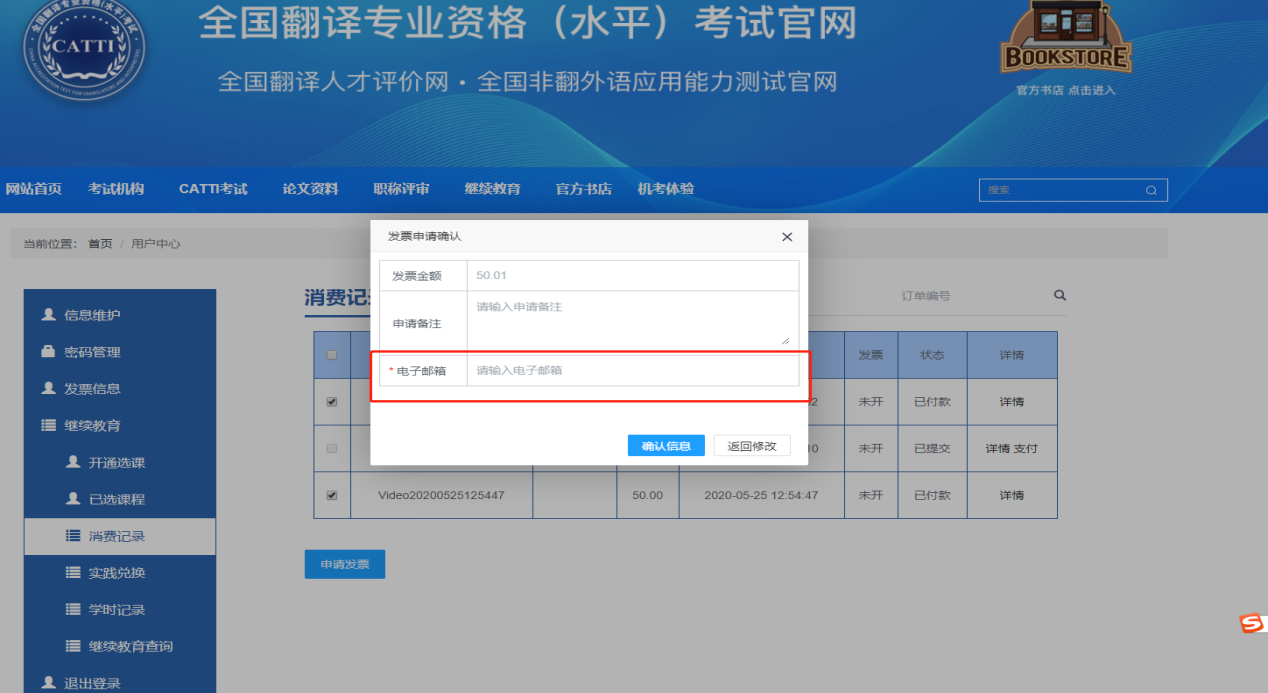Open the 发票信息 sidebar item
1268x693 pixels.
pos(92,388)
